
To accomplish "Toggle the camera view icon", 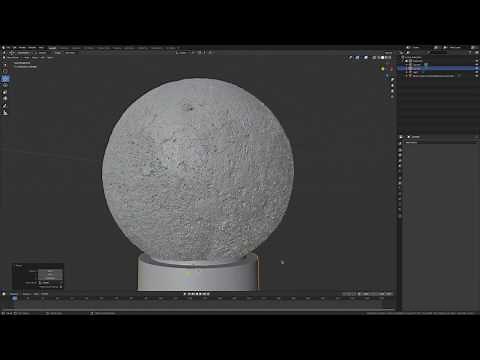I will click(x=392, y=91).
